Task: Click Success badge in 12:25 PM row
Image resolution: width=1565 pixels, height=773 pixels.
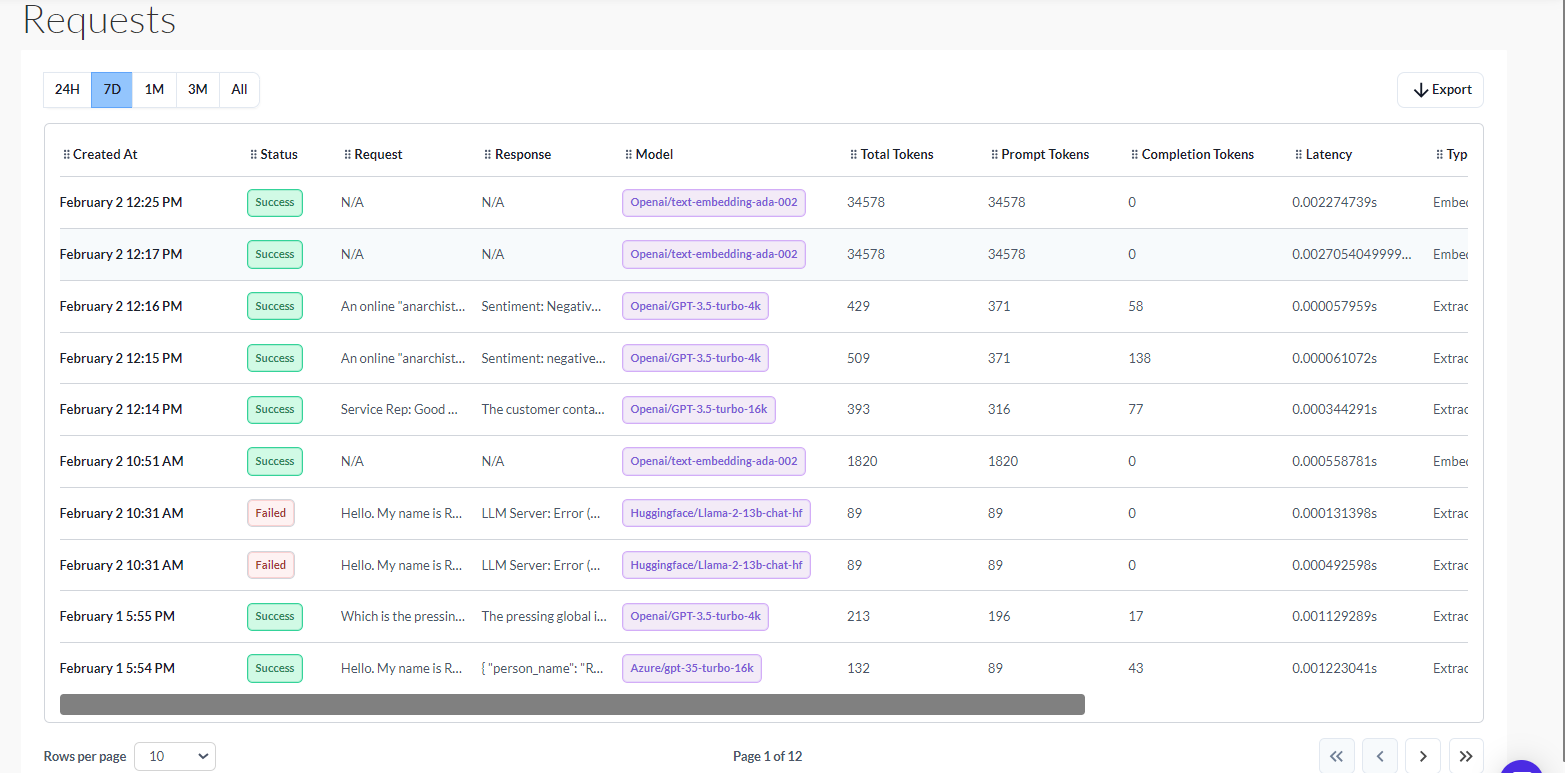Action: pos(275,202)
